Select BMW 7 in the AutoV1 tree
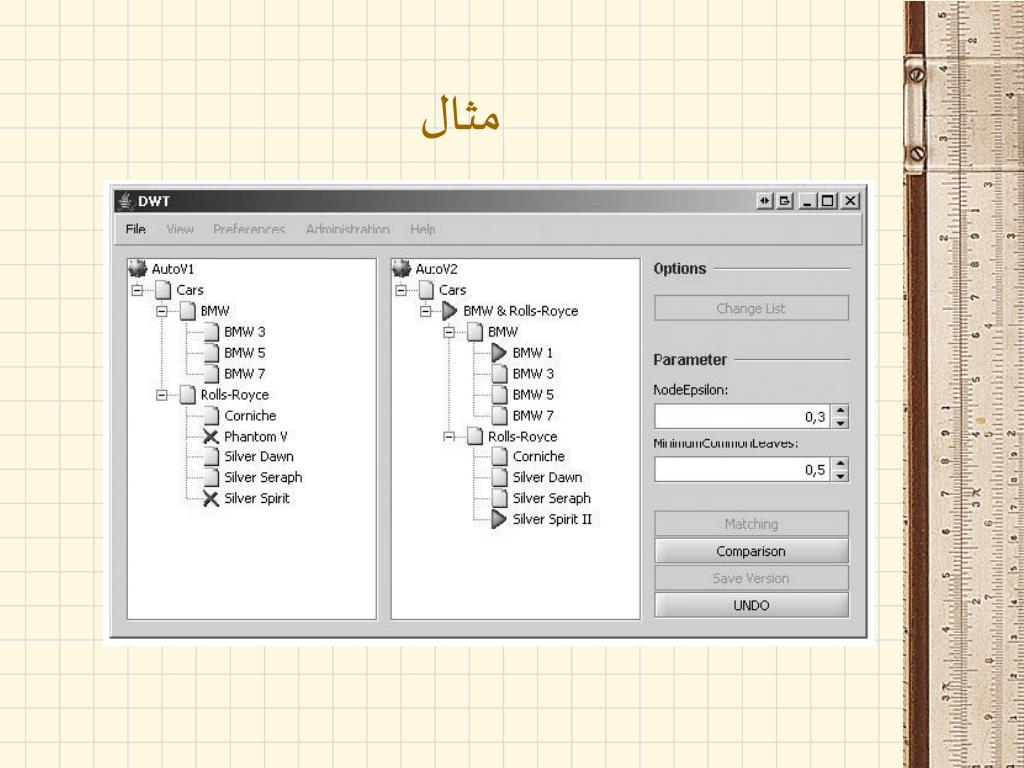 pyautogui.click(x=245, y=374)
